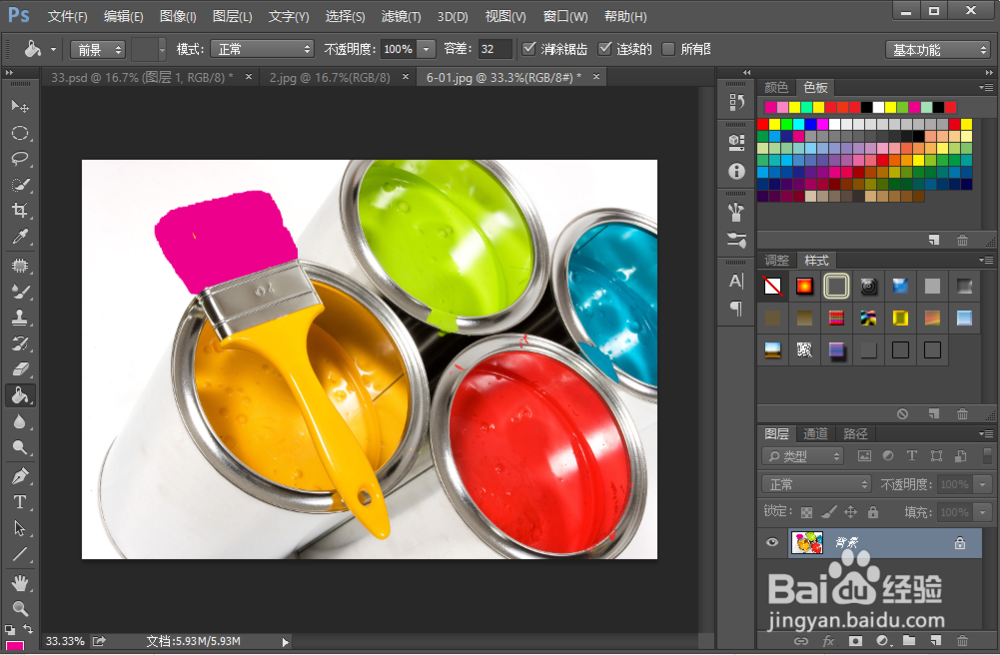Click the Link layers icon
Viewport: 1000px width, 655px height.
click(801, 640)
